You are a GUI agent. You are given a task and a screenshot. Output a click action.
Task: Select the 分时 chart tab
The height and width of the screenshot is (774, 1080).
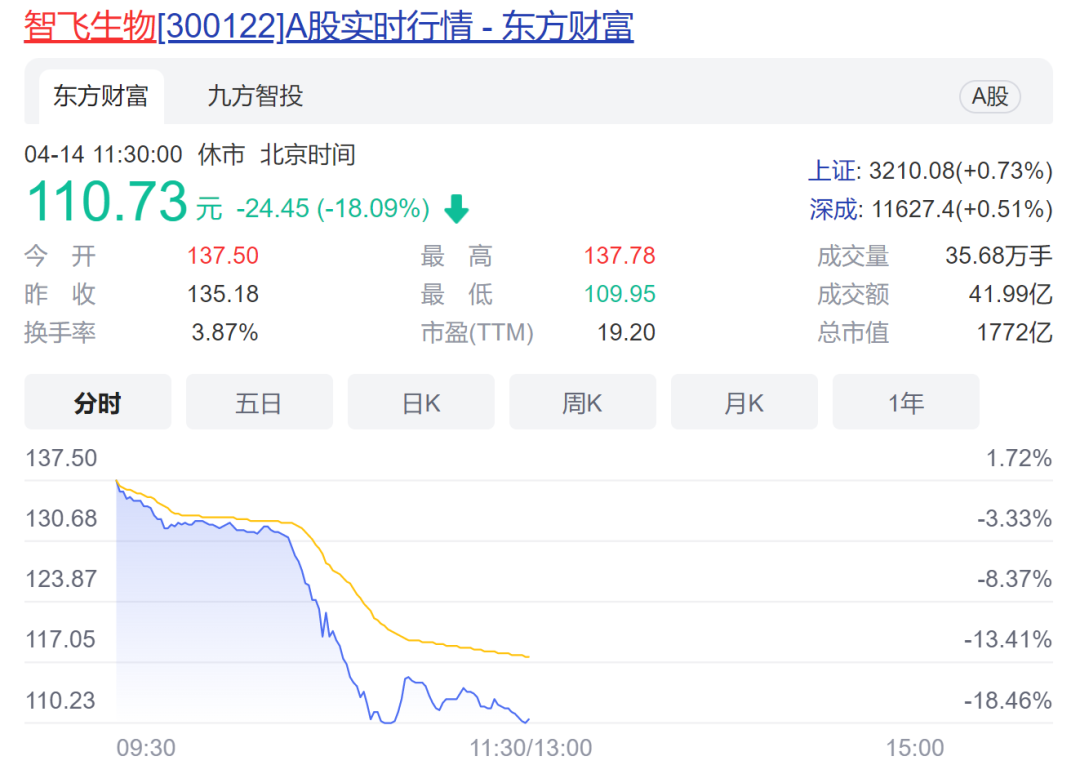[x=98, y=402]
